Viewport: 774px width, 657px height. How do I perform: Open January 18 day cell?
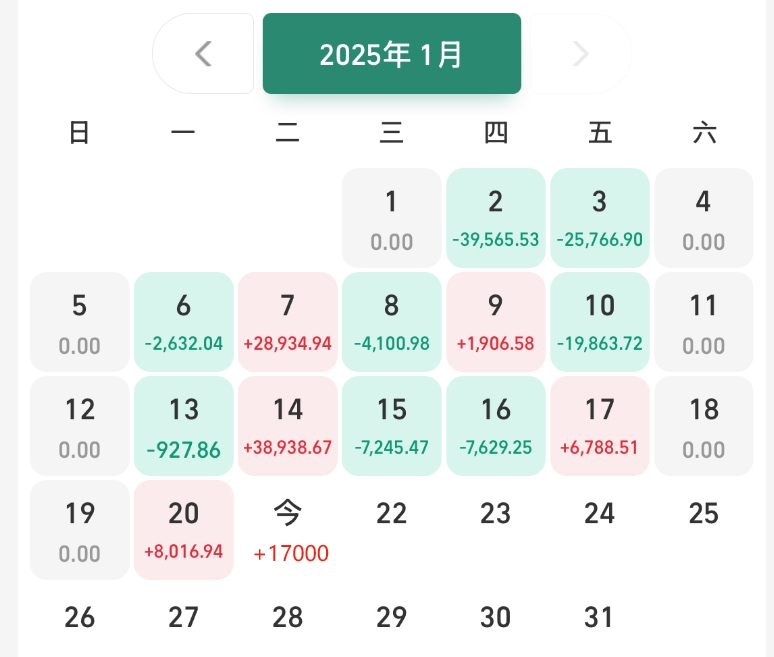click(x=704, y=426)
